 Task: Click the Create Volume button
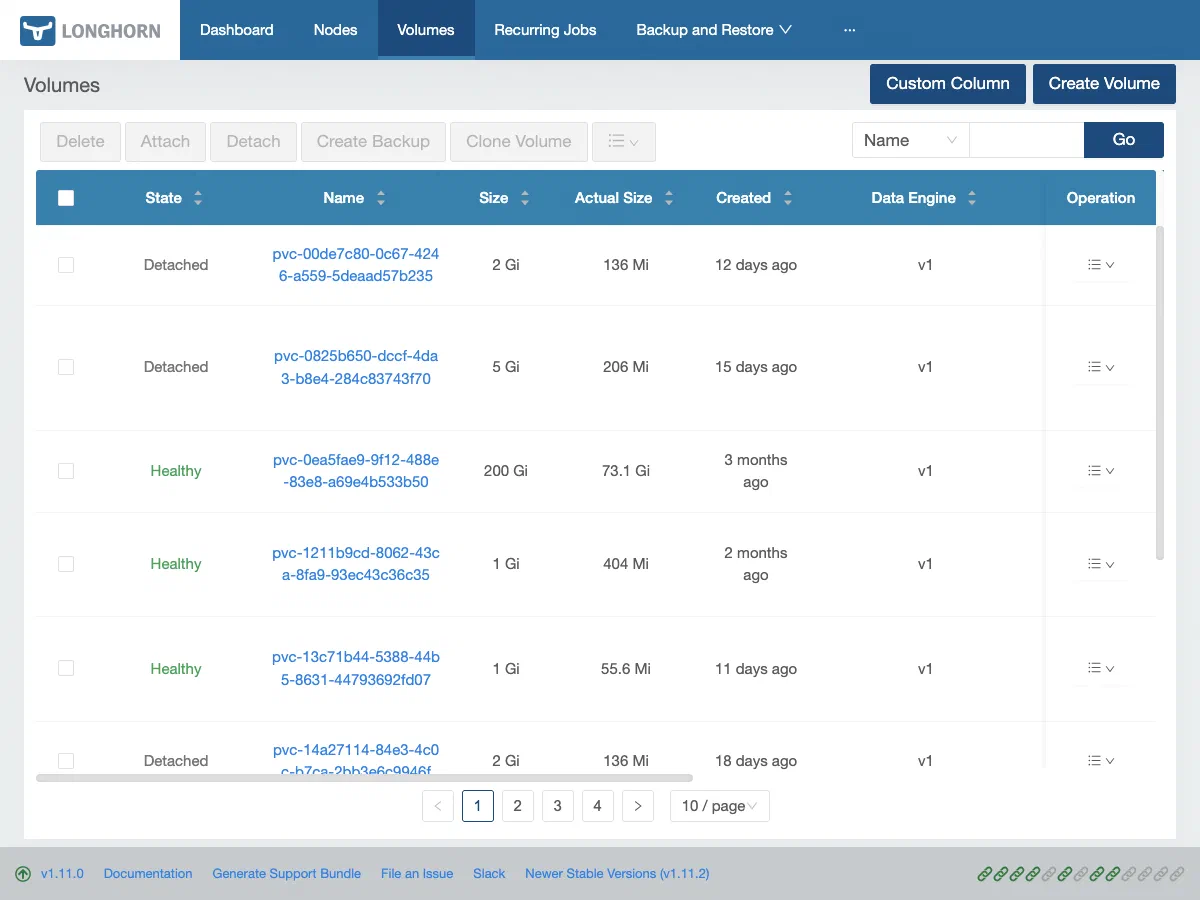click(1104, 84)
